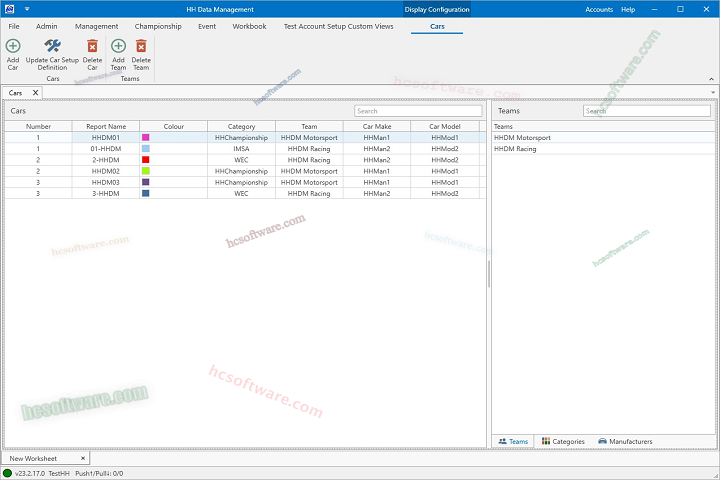Open the Workbook ribbon tab
The image size is (720, 480).
[249, 26]
